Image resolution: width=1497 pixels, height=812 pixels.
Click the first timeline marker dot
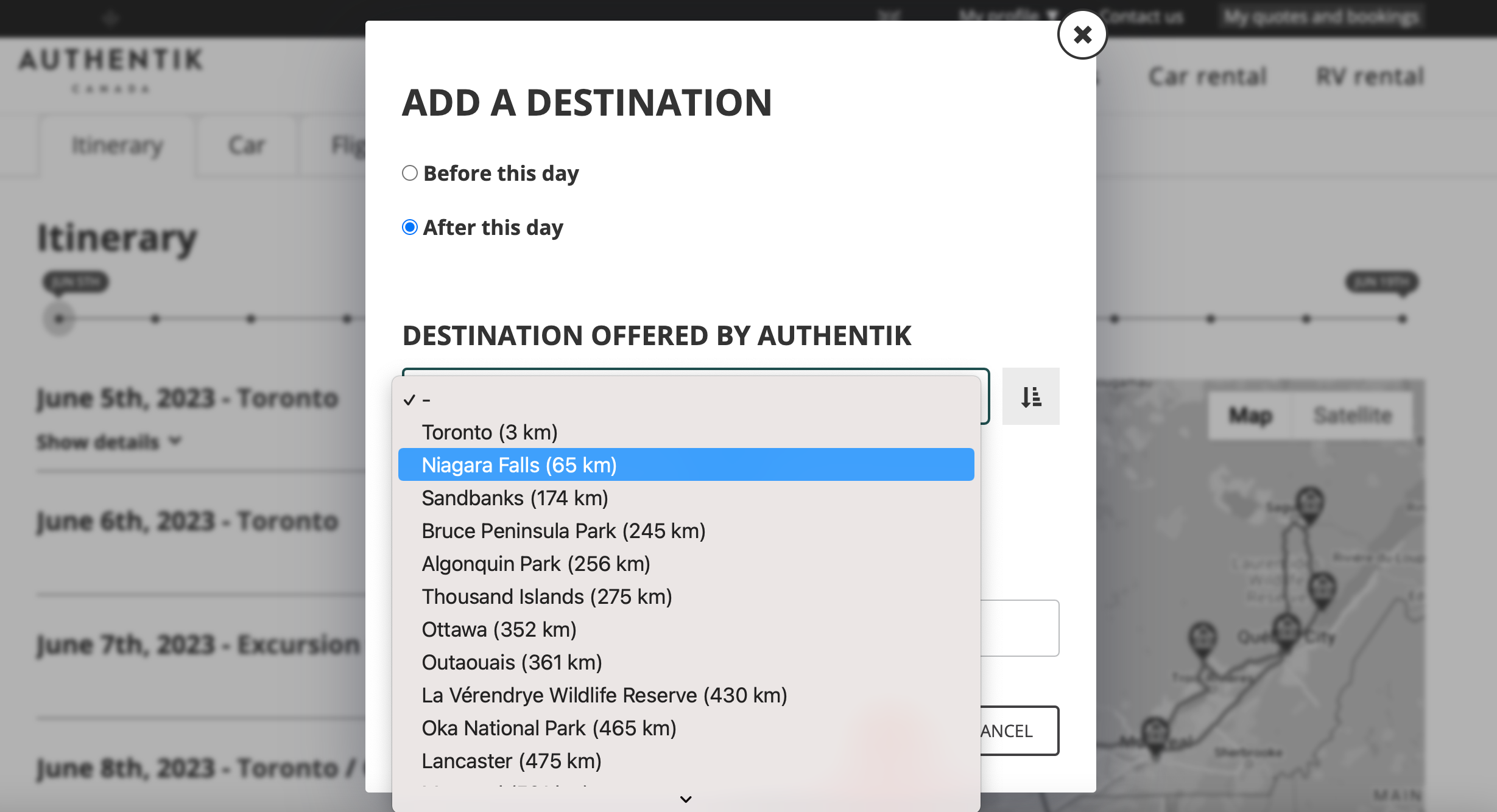tap(59, 318)
